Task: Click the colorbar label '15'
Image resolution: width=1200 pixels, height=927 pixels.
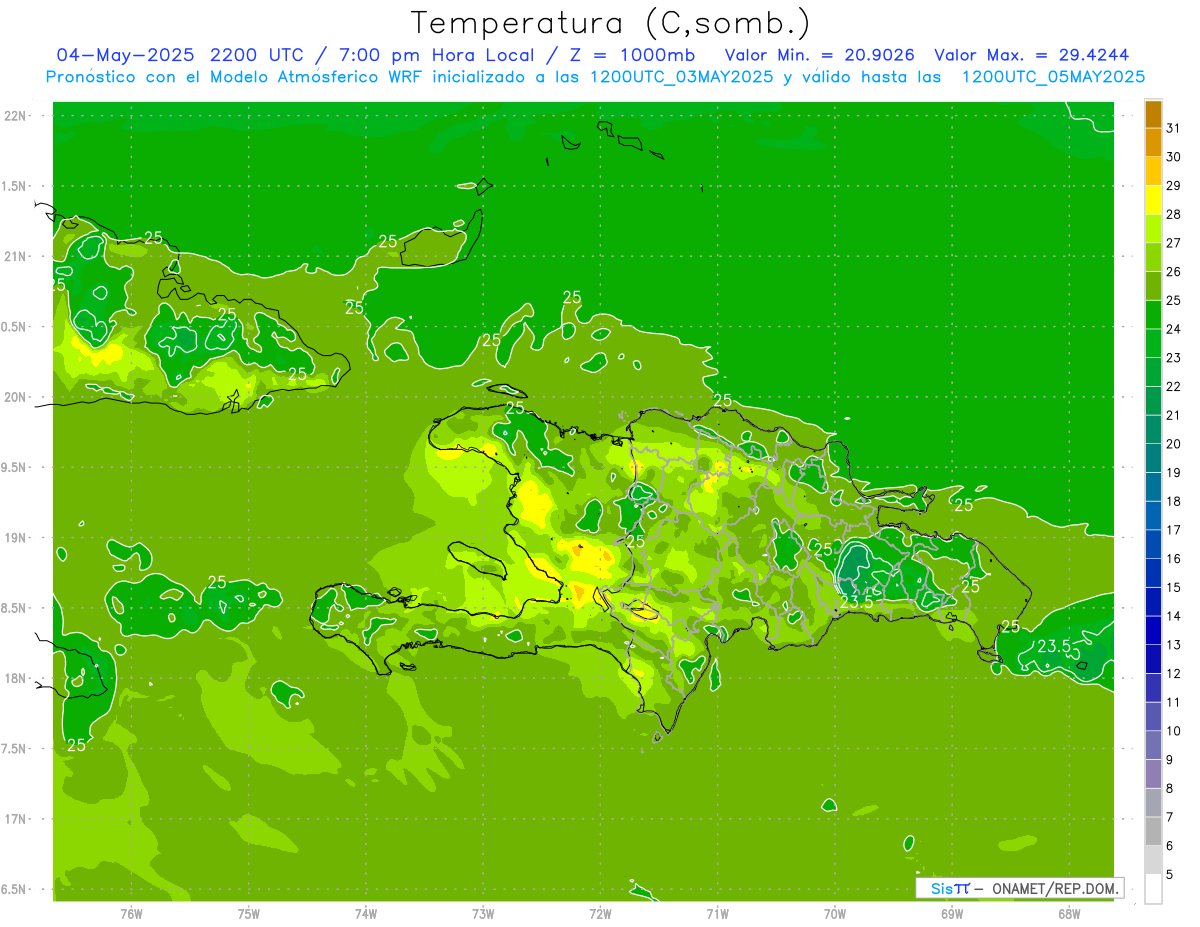Action: (x=1174, y=587)
